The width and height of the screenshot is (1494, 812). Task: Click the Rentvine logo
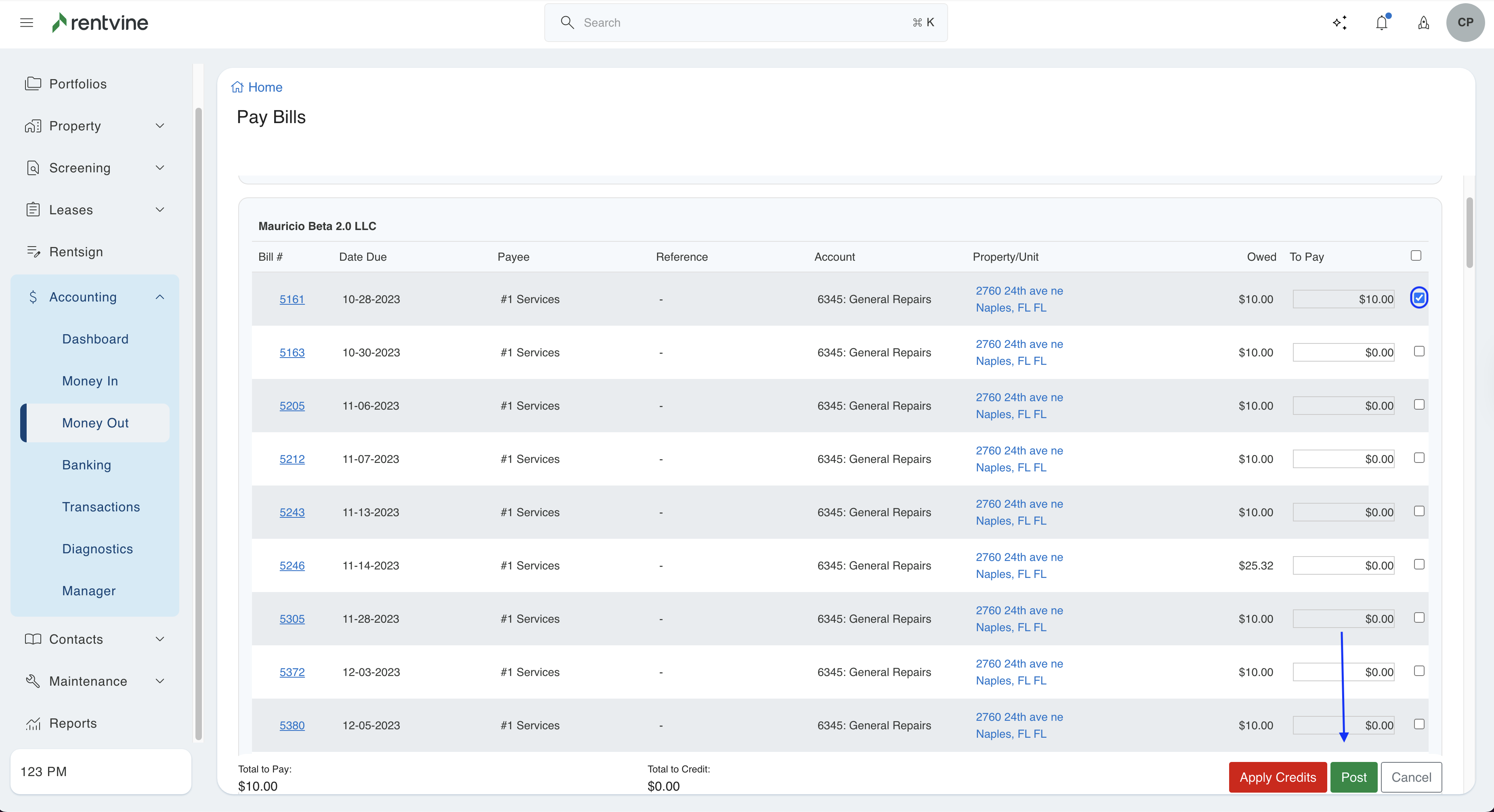pos(100,23)
